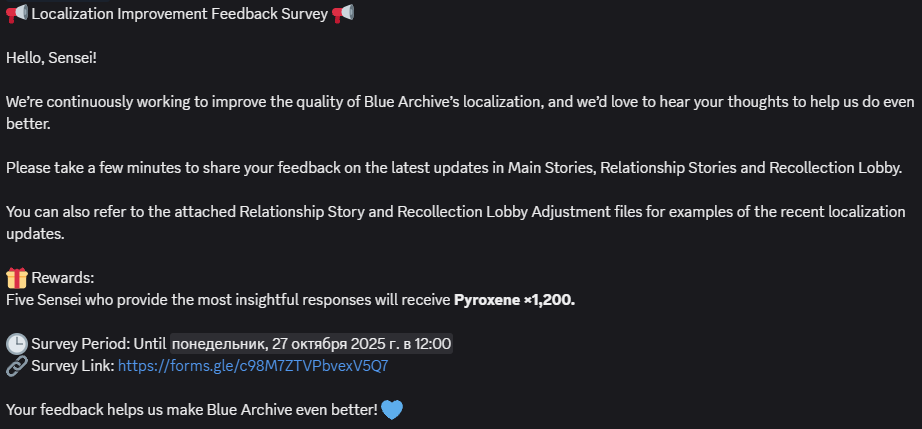
Task: Click the "Your feedback helps us" closing line
Action: click(190, 410)
